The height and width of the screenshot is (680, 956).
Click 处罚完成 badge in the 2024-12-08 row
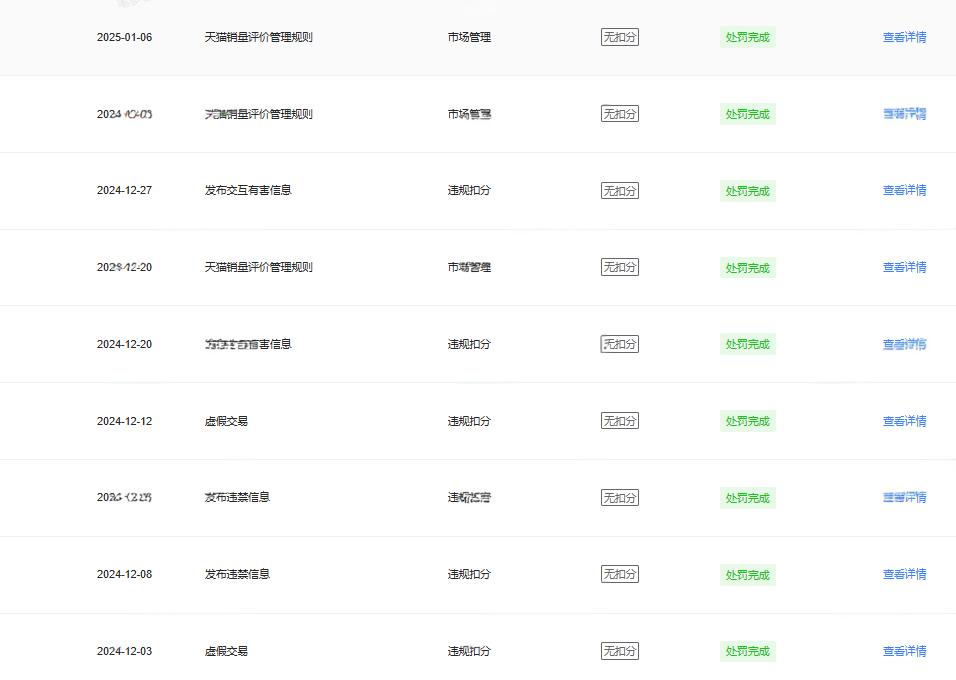click(747, 574)
